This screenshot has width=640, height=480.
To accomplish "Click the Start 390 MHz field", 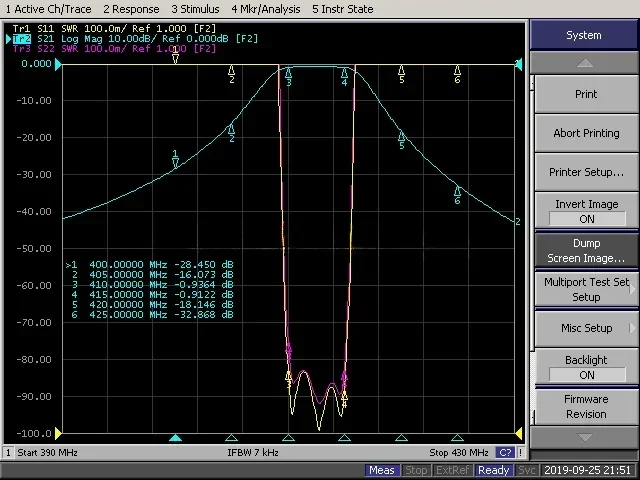I will 47,453.
